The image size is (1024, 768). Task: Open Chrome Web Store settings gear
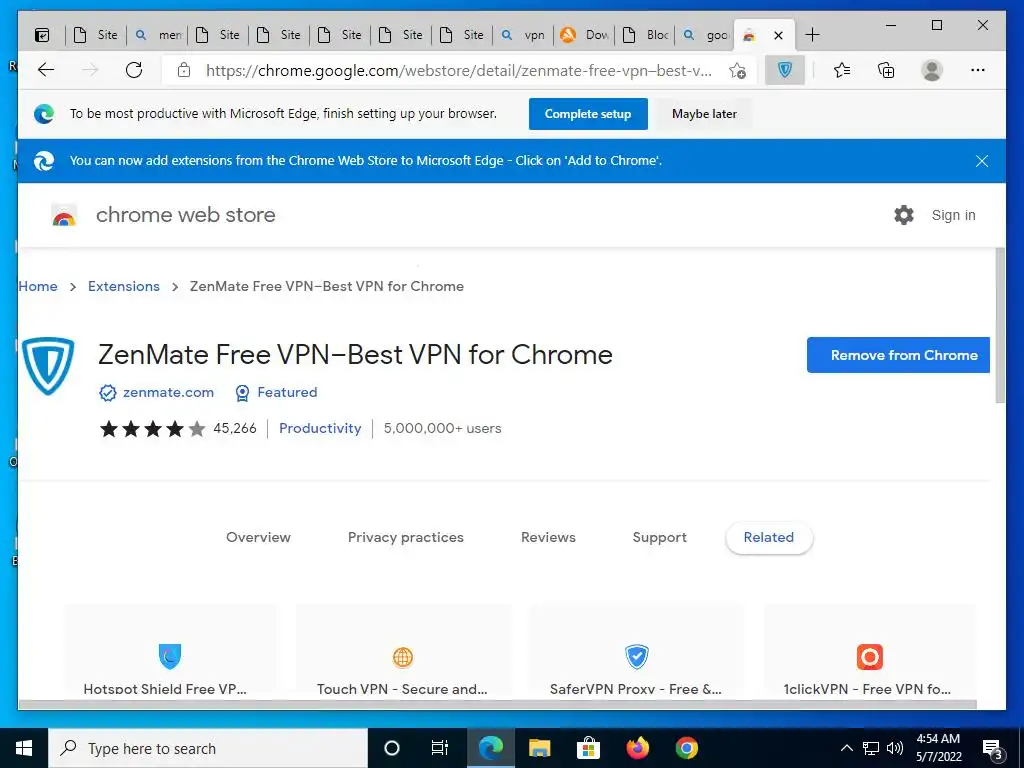(904, 215)
